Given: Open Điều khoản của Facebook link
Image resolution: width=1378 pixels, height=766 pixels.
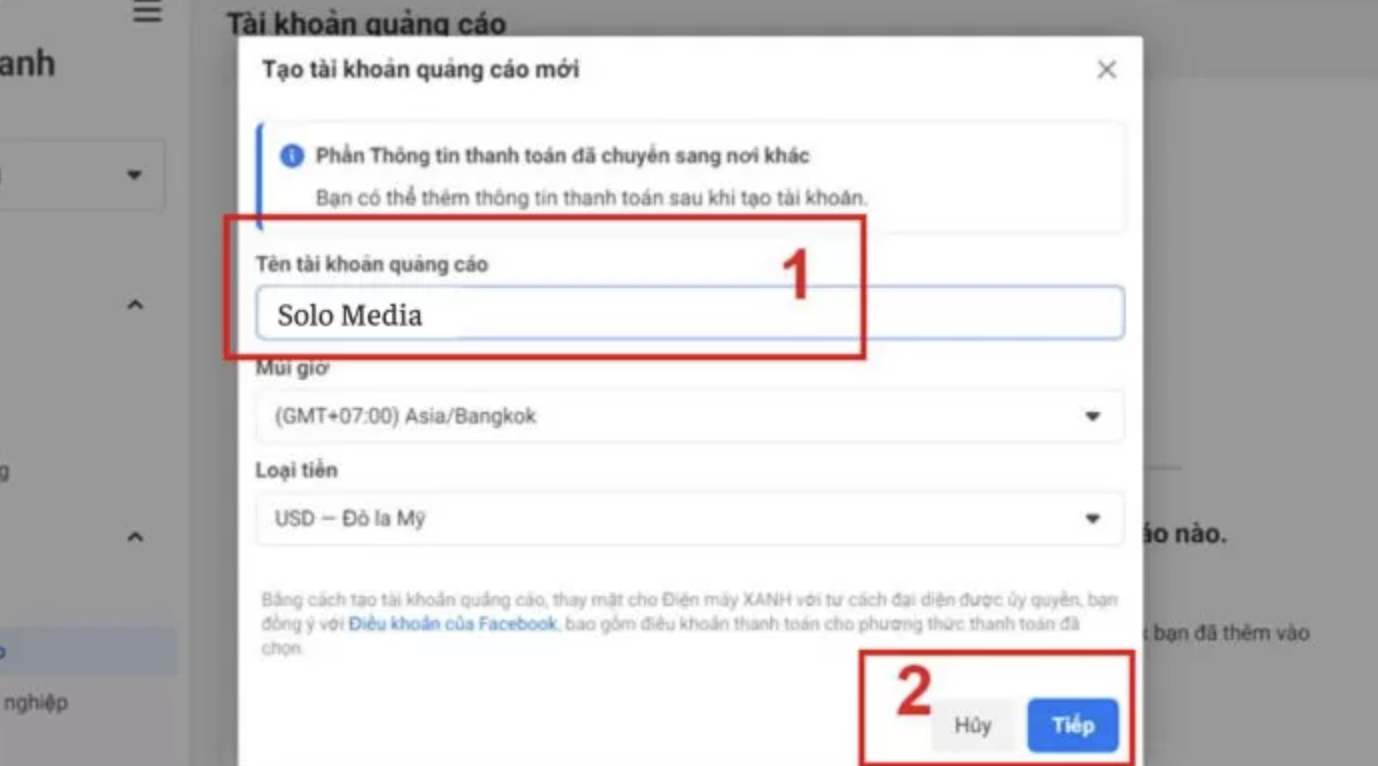Looking at the screenshot, I should 452,624.
